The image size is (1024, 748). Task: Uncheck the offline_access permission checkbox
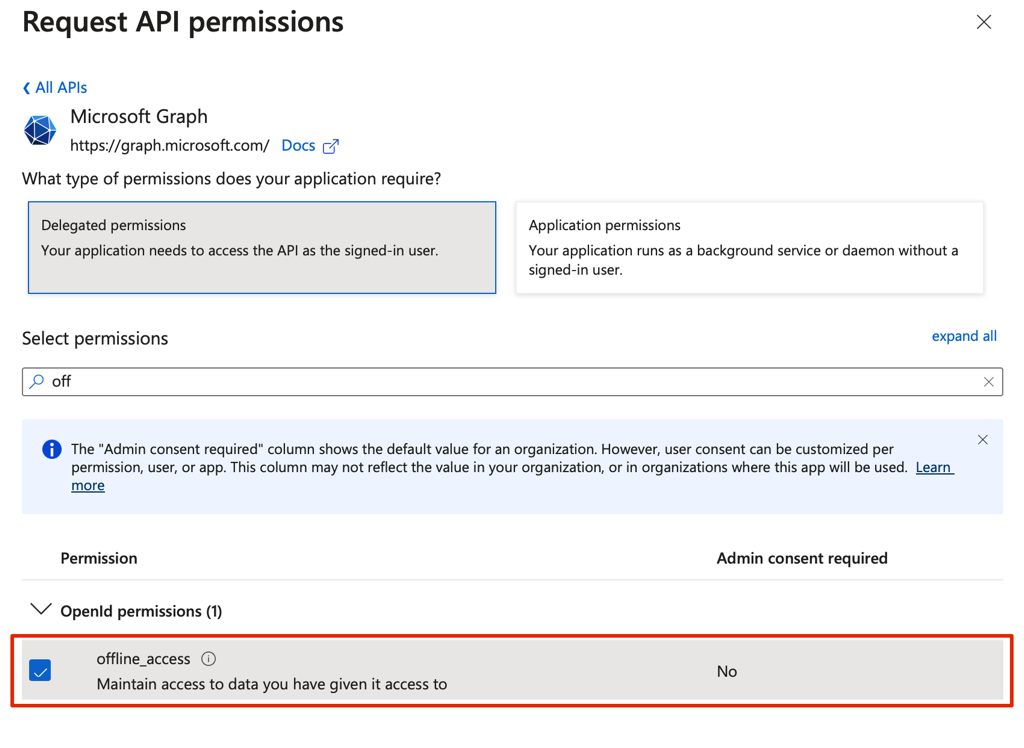[40, 670]
